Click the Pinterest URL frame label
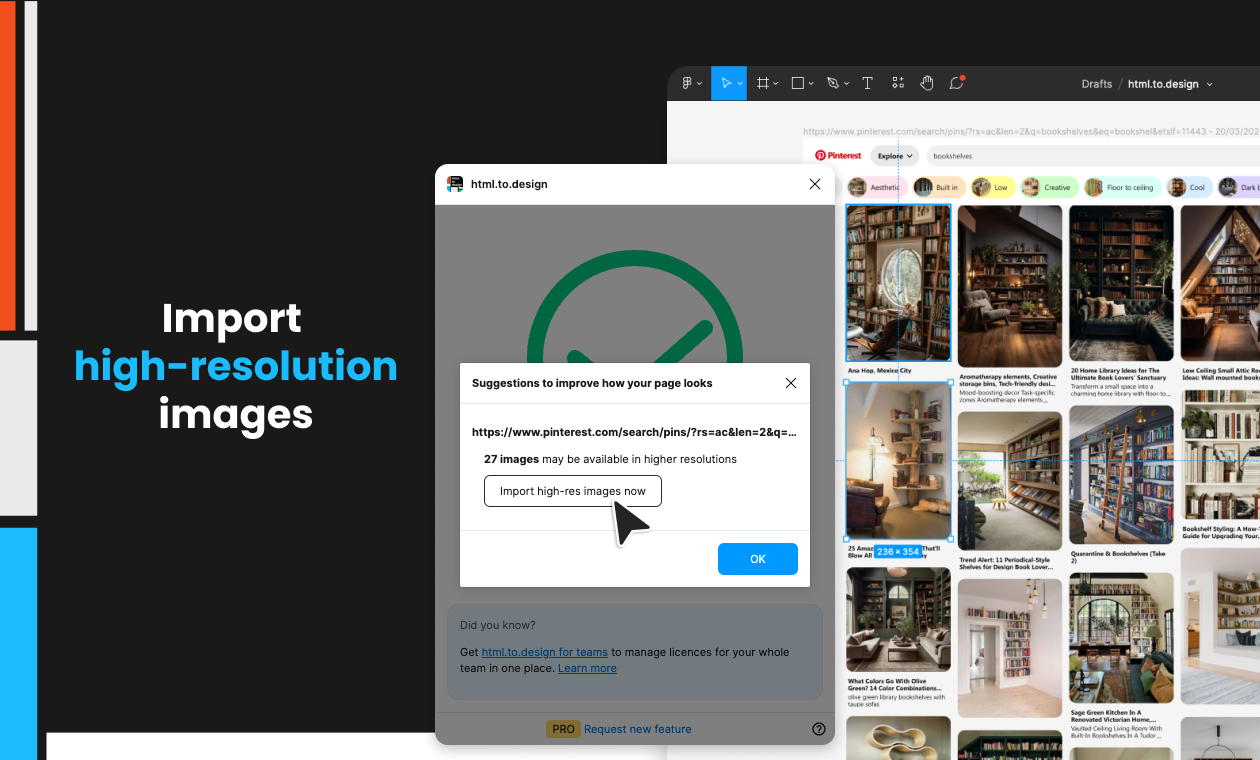The height and width of the screenshot is (760, 1260). pos(1031,131)
